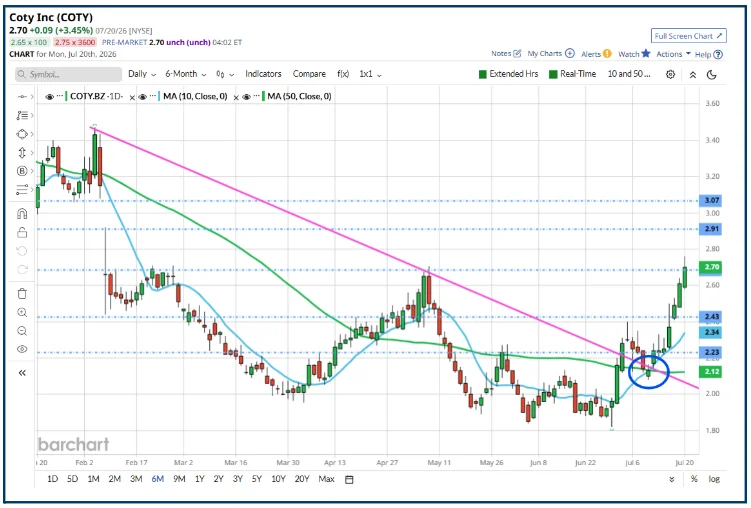Toggle the lock drawings padlock
The height and width of the screenshot is (508, 751).
tap(22, 232)
